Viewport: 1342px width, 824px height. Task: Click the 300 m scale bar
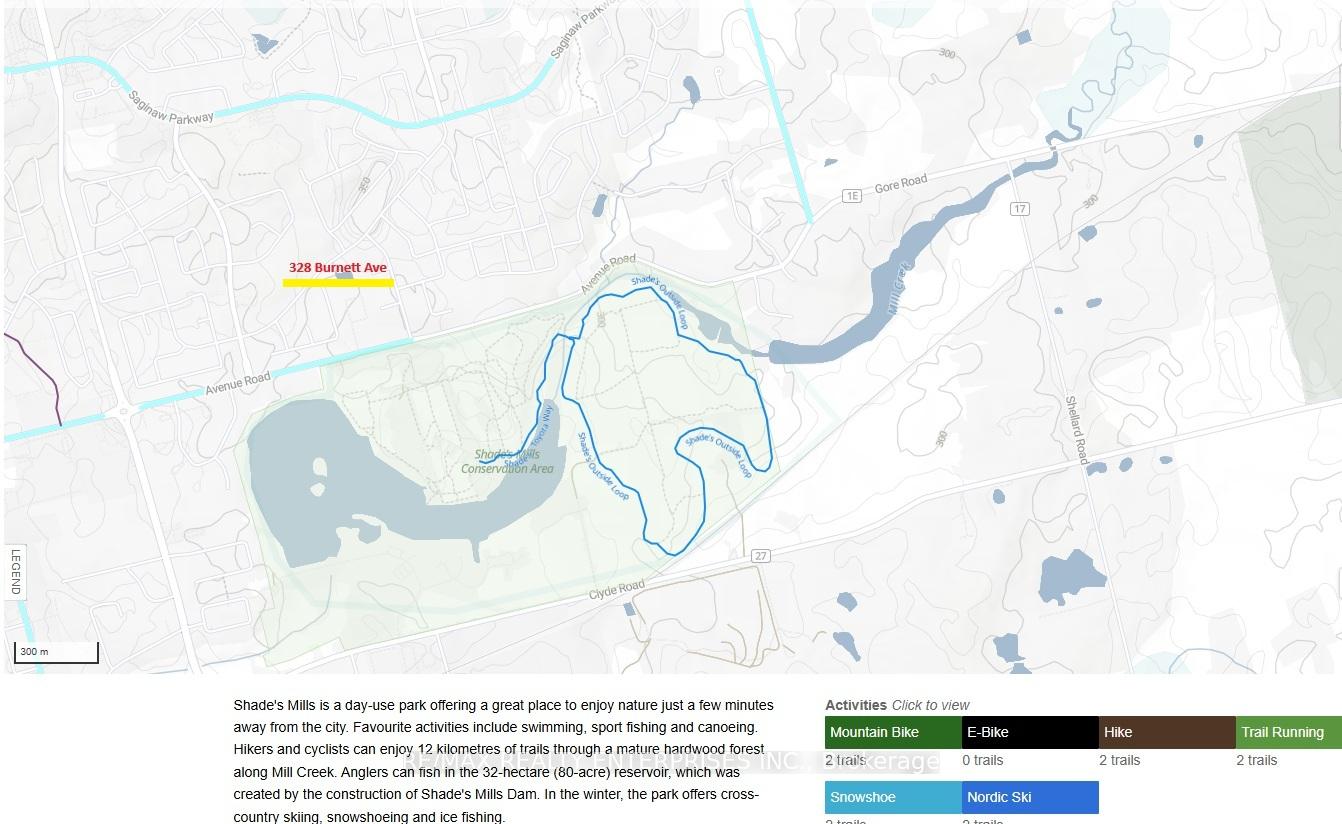tap(56, 652)
